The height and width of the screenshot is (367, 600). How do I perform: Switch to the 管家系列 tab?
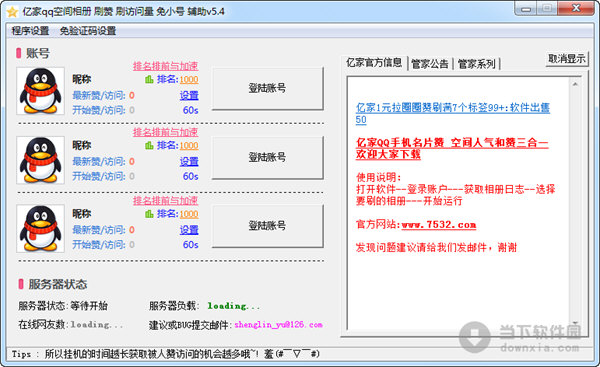pos(476,64)
